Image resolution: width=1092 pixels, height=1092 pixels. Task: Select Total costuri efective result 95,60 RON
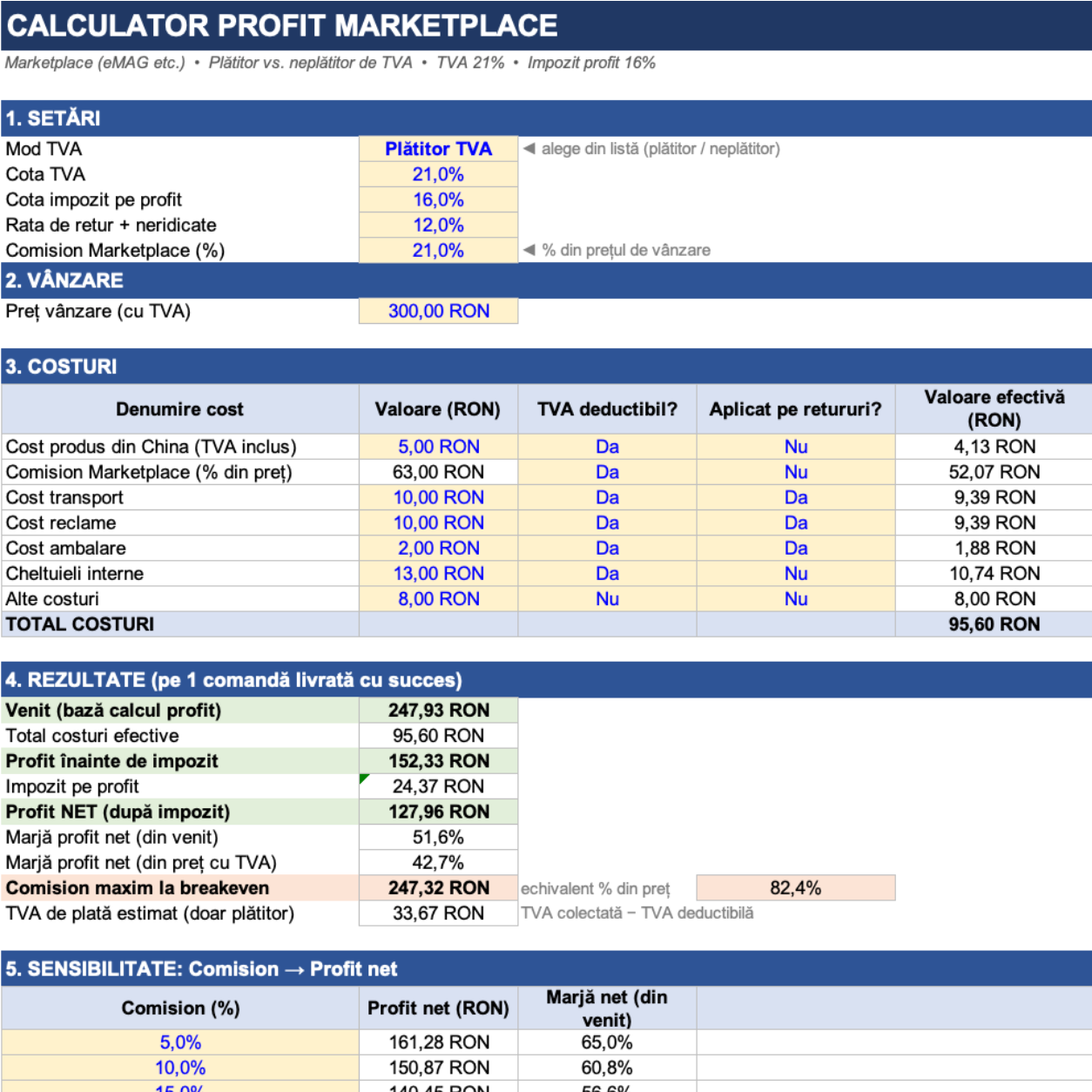pos(438,736)
